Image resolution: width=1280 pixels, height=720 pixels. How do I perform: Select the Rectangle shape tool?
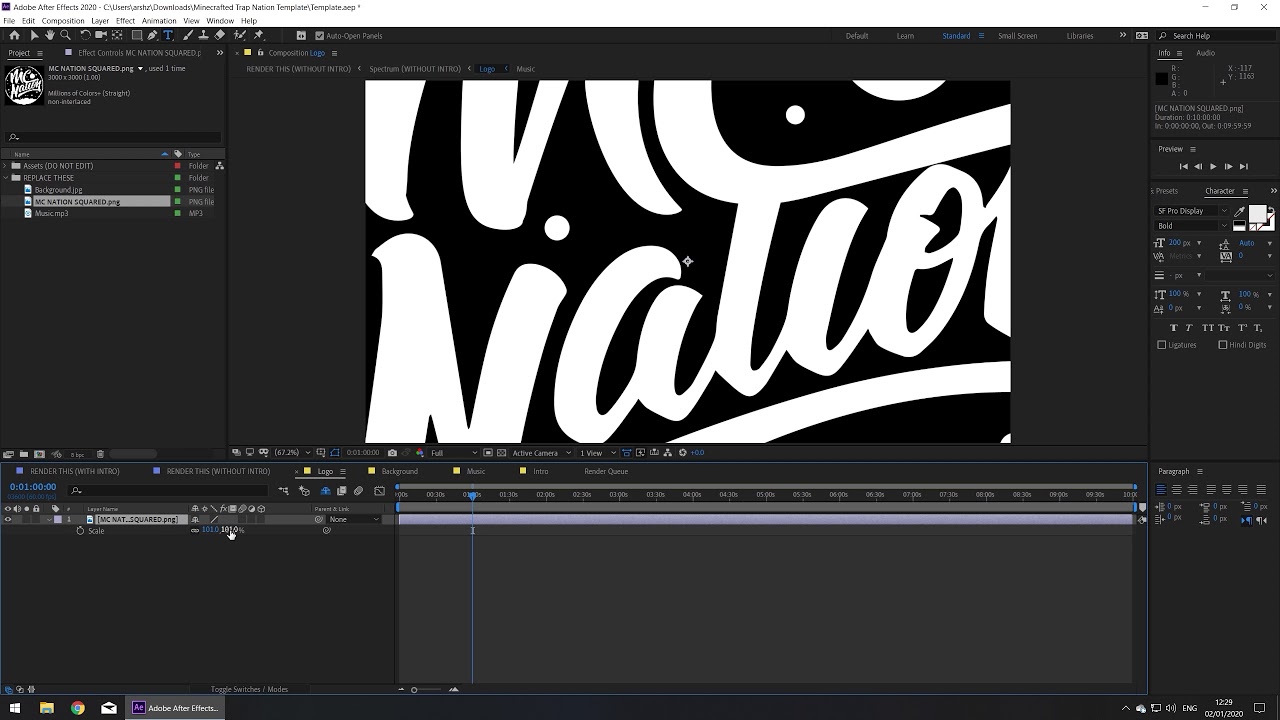click(135, 35)
